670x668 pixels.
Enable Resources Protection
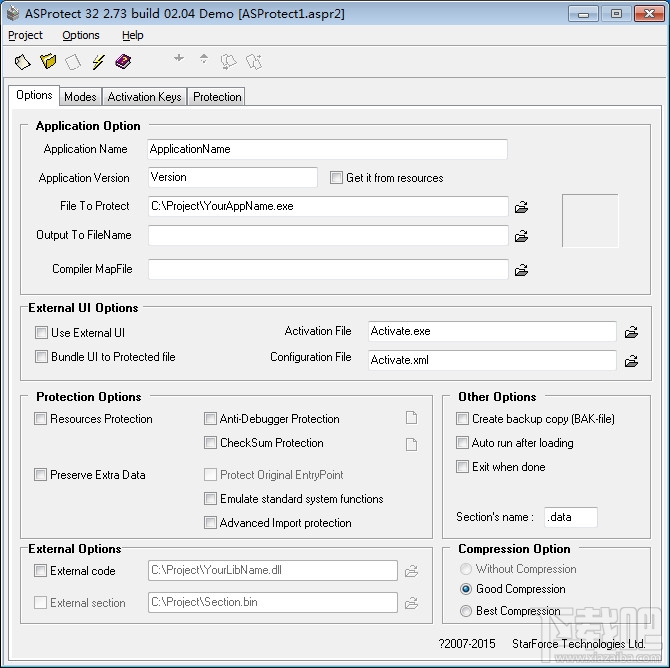[41, 419]
